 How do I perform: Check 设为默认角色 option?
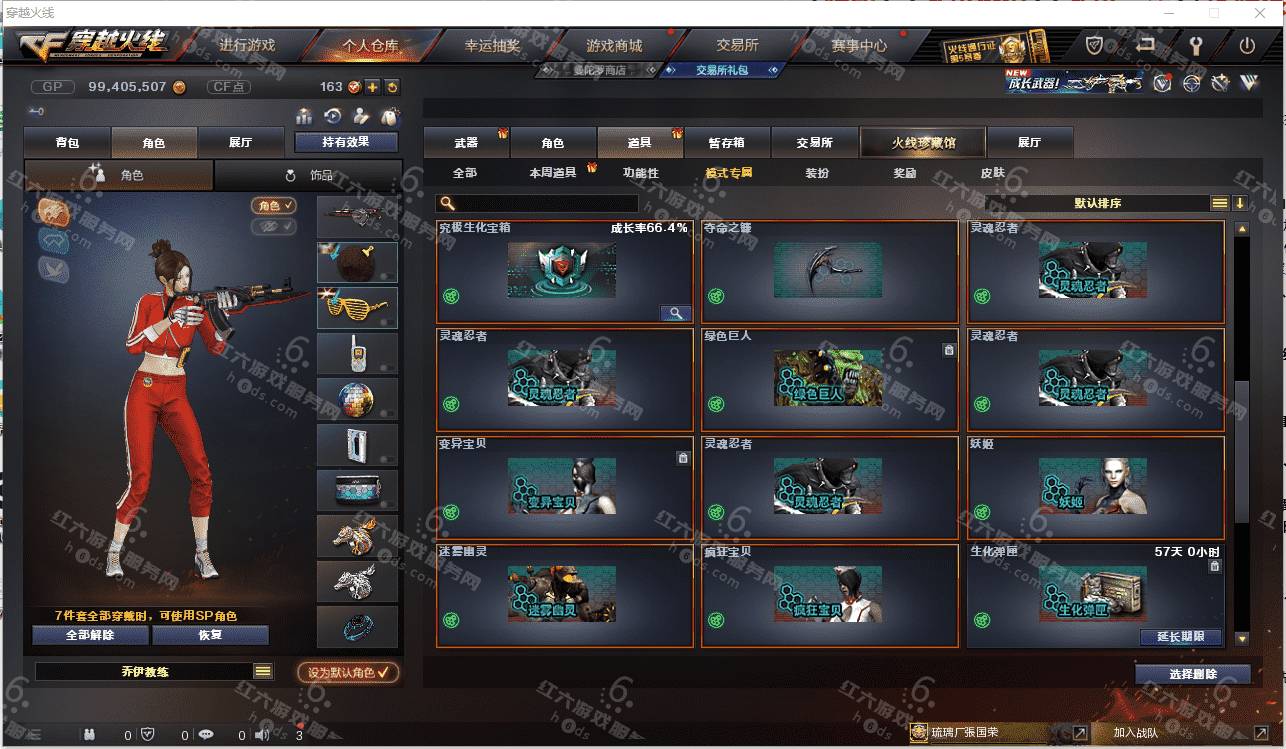348,672
